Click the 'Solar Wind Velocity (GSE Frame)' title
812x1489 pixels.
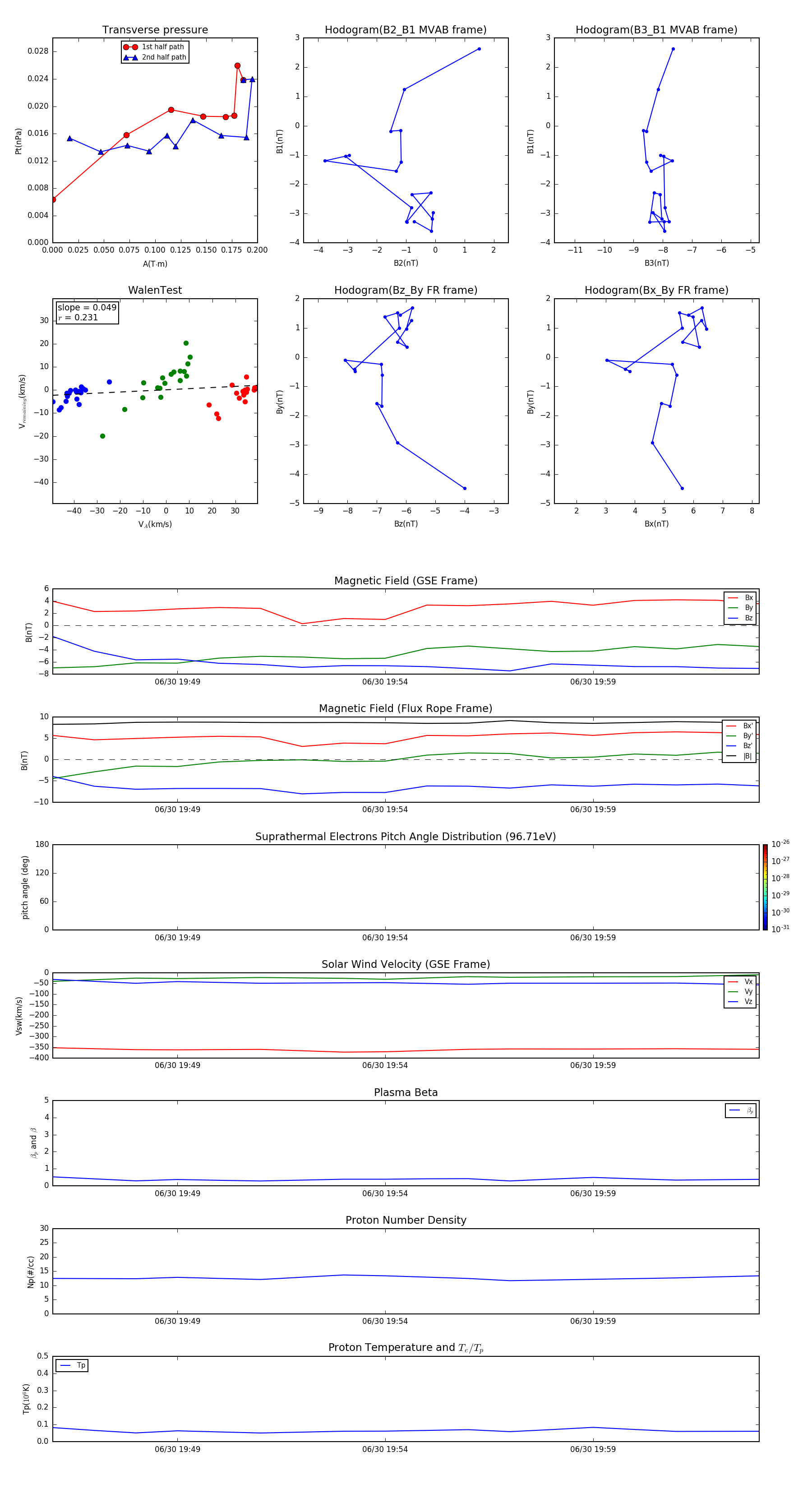(406, 964)
